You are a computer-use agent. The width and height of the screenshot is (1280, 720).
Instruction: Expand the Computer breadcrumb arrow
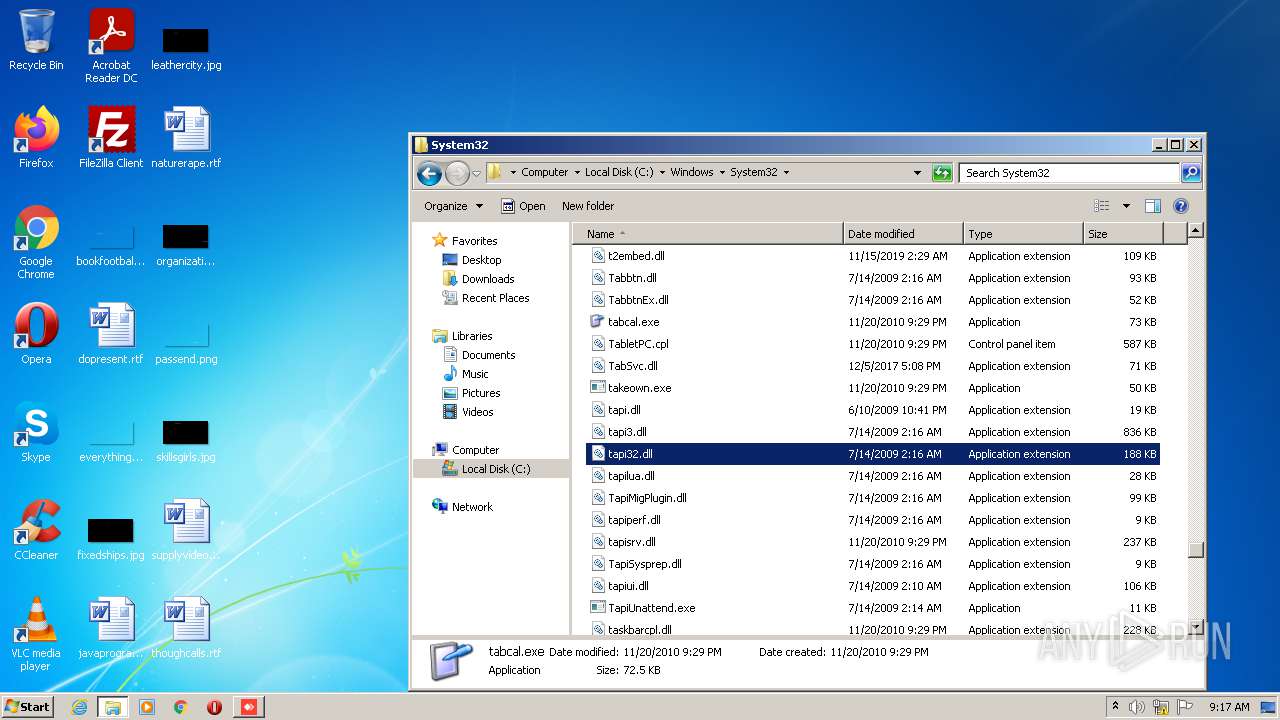click(576, 173)
